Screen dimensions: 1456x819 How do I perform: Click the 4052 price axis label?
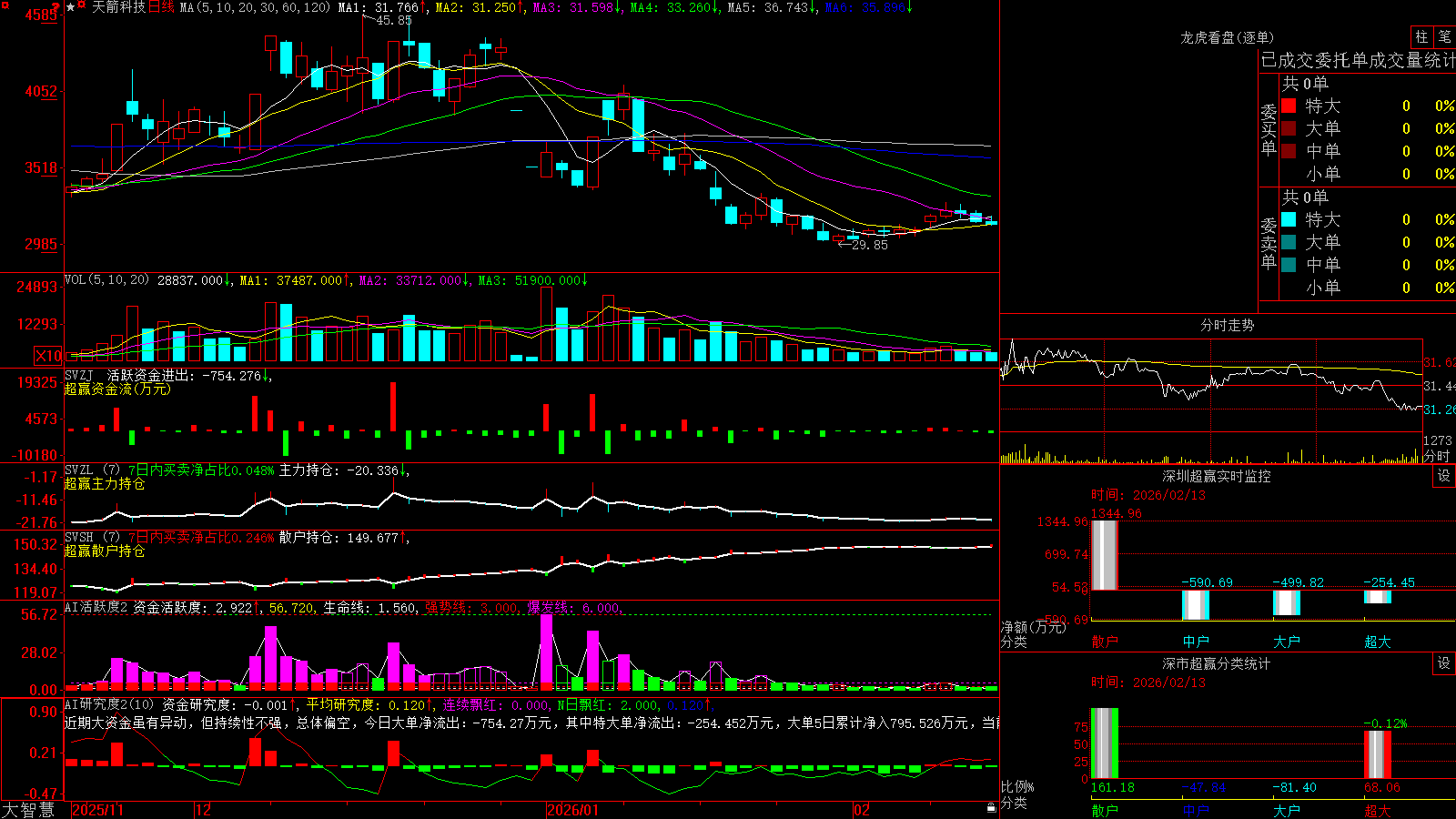41,91
